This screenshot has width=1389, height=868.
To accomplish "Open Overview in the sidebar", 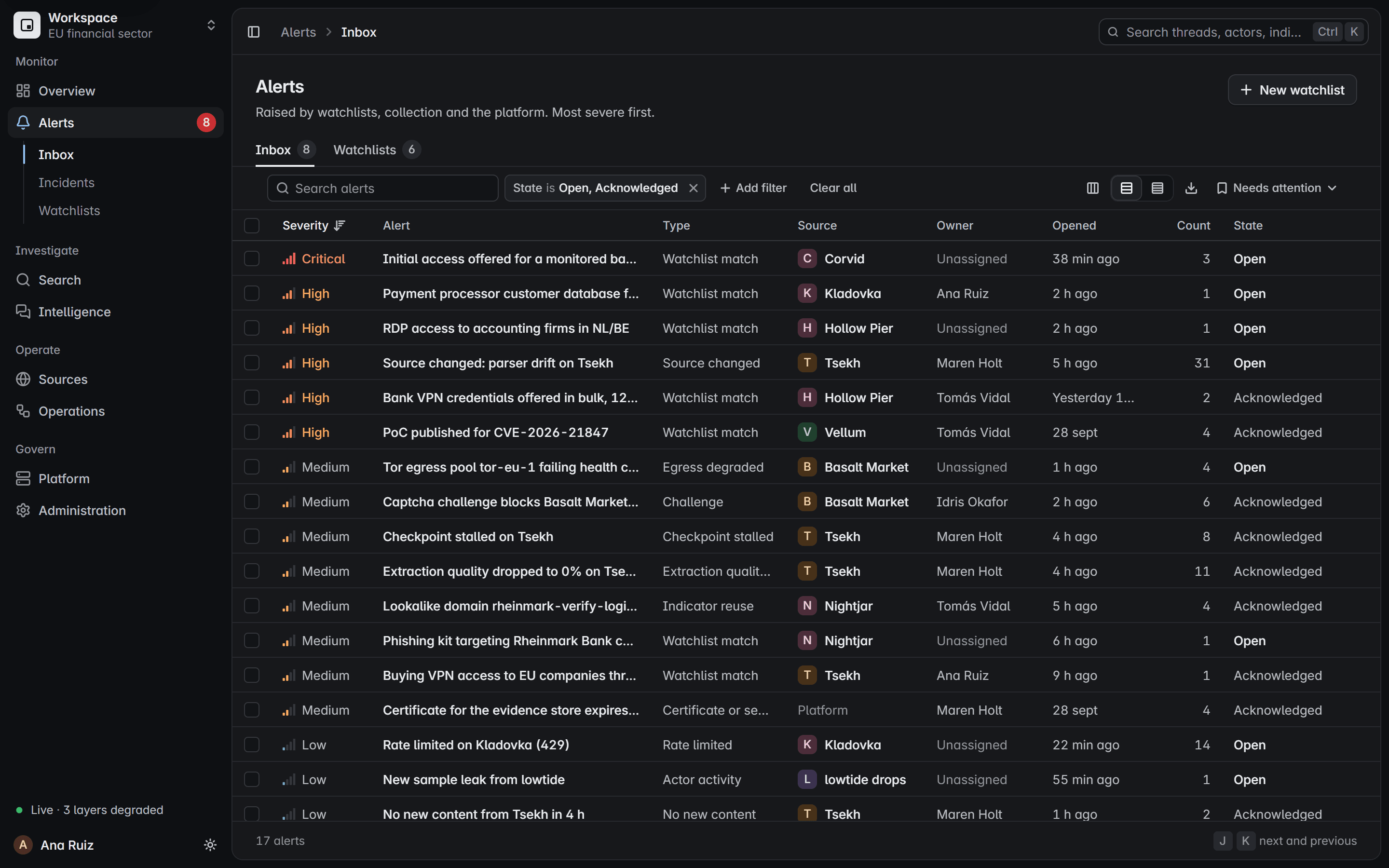I will [115, 91].
